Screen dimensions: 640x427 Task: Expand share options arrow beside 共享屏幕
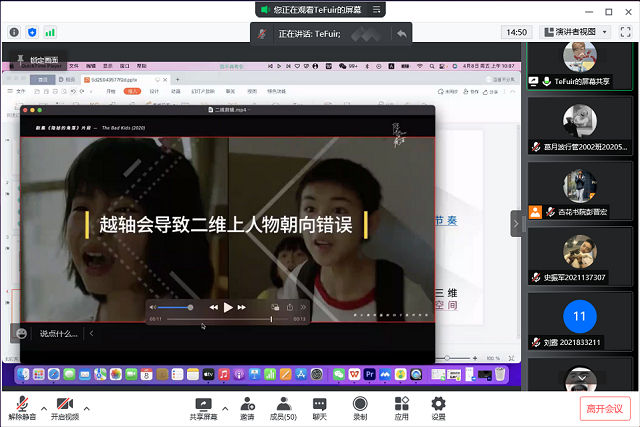[225, 408]
